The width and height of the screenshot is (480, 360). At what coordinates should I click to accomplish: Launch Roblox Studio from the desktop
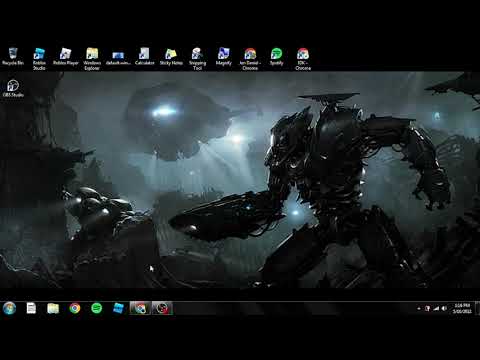(x=39, y=59)
